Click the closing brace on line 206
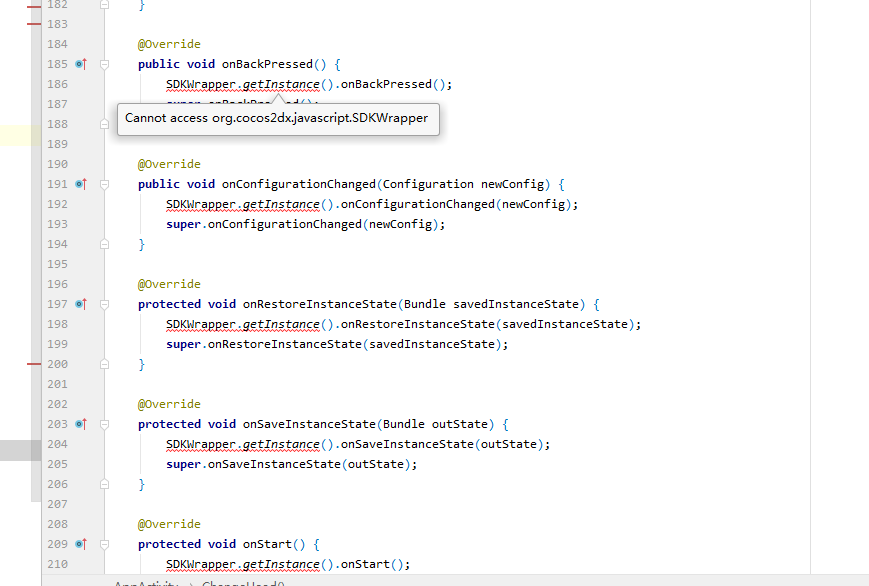 [x=142, y=485]
